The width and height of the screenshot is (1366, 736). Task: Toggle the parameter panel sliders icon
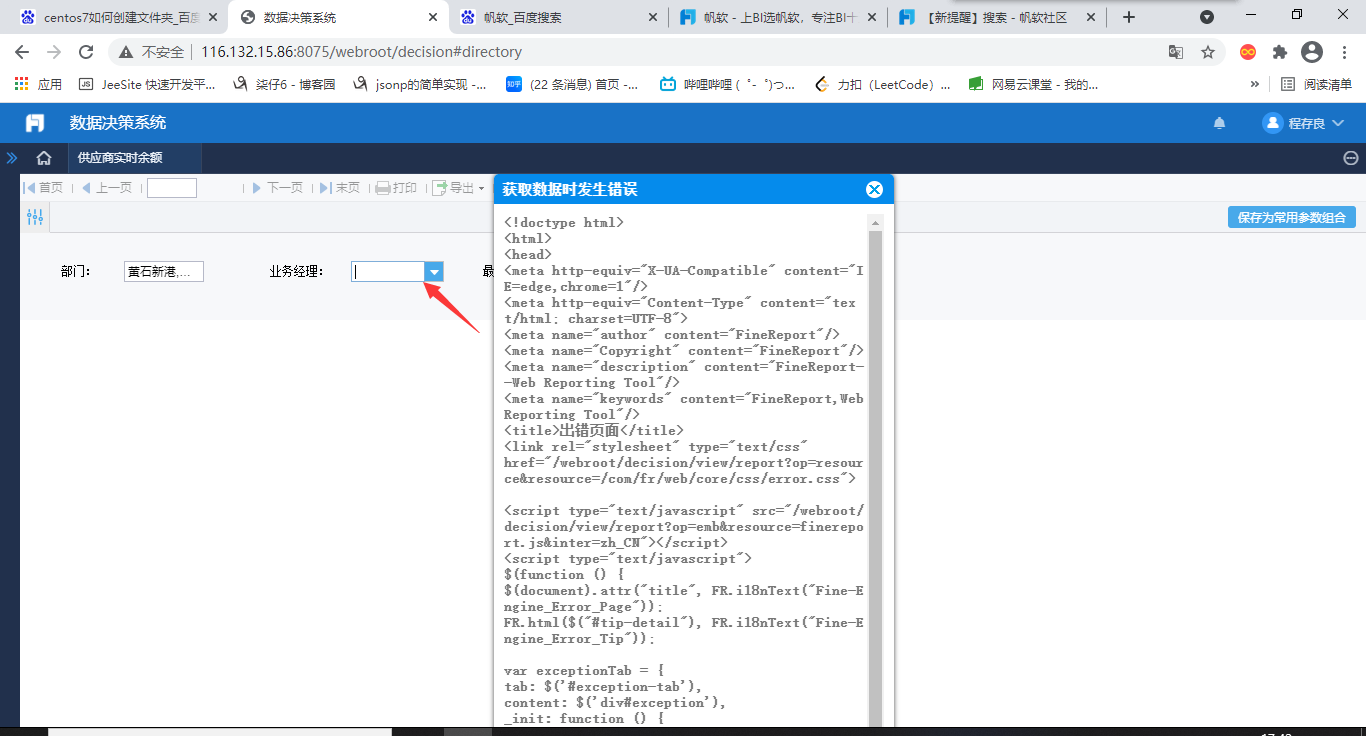pos(35,217)
